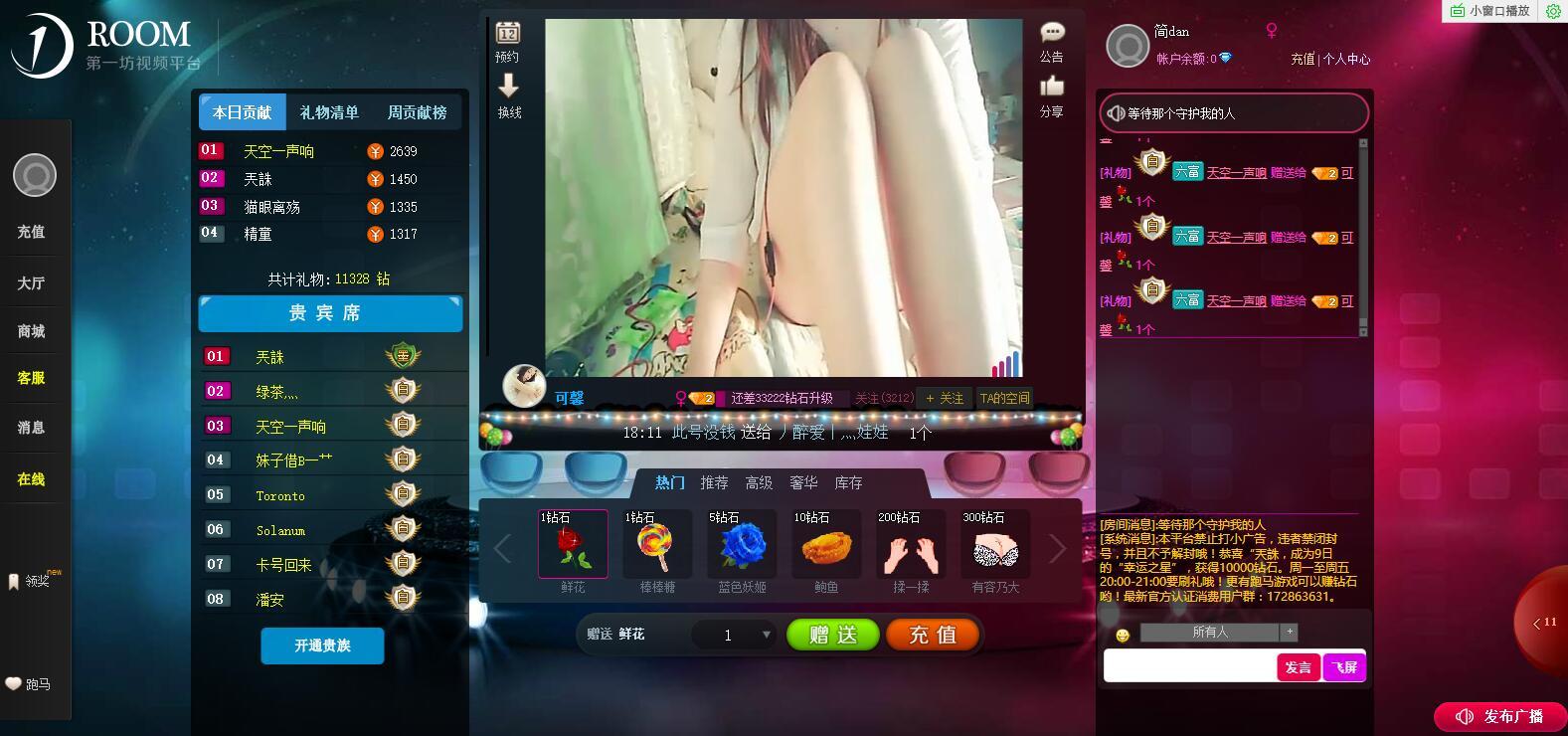Click the 简dan profile avatar

pos(1128,46)
